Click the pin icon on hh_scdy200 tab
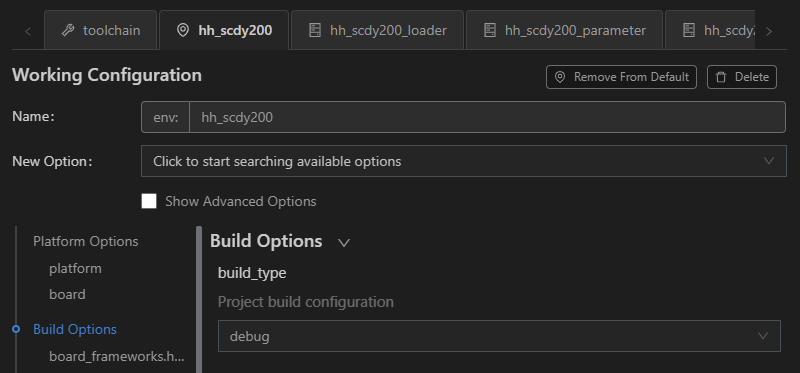The image size is (800, 373). [182, 31]
